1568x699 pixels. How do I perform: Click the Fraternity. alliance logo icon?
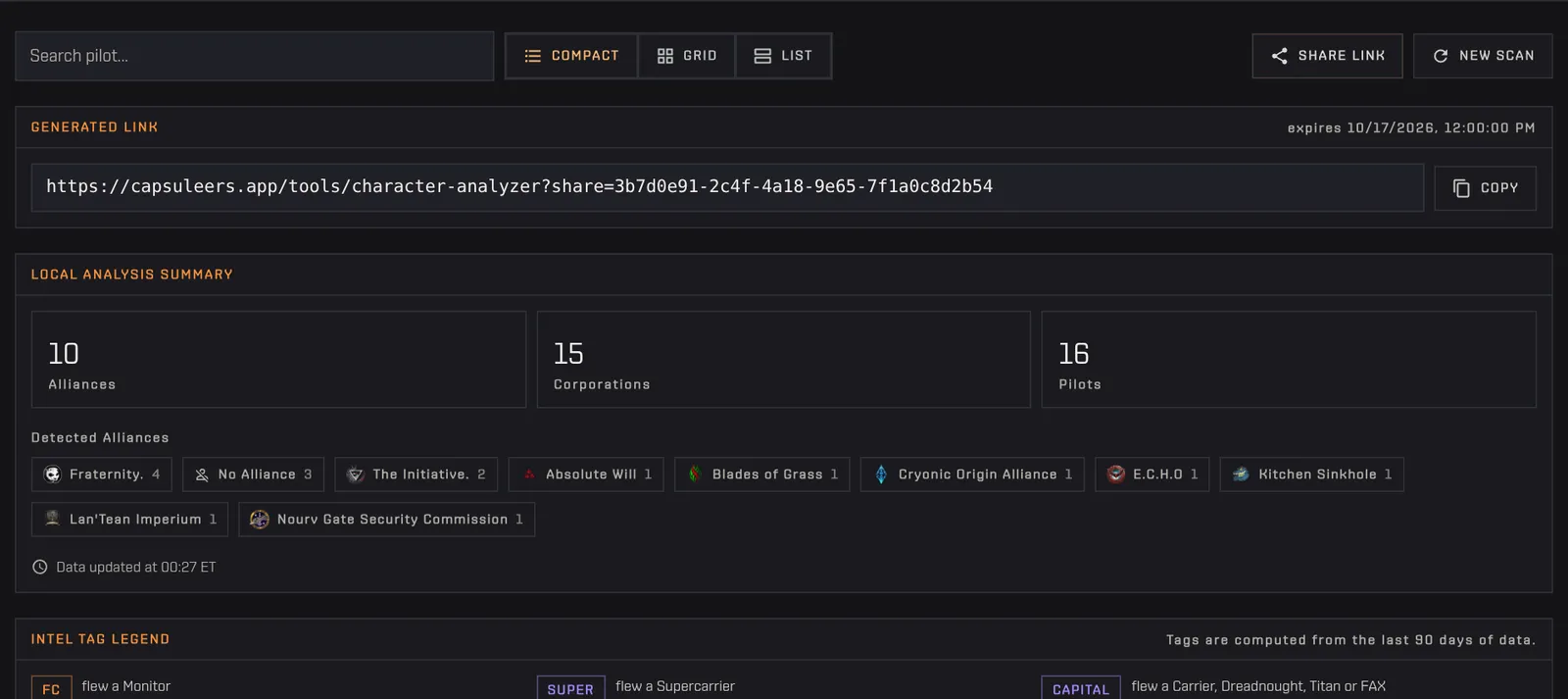tap(53, 474)
